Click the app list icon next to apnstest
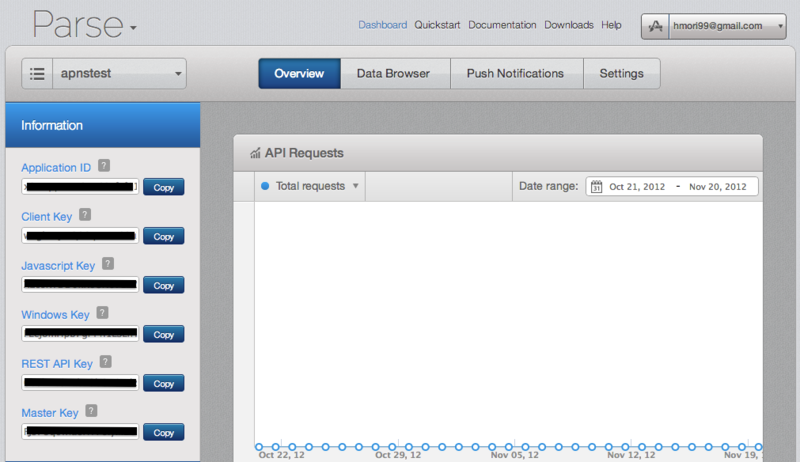 pos(37,73)
